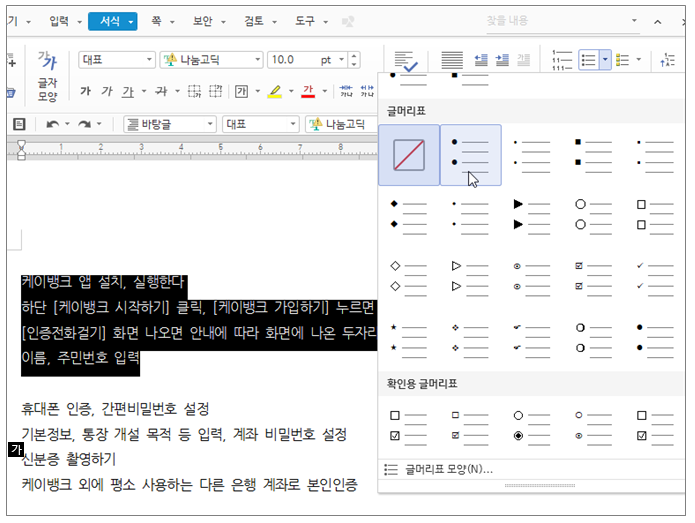Toggle the dotted character outline icon
The image size is (695, 523).
(x=194, y=91)
